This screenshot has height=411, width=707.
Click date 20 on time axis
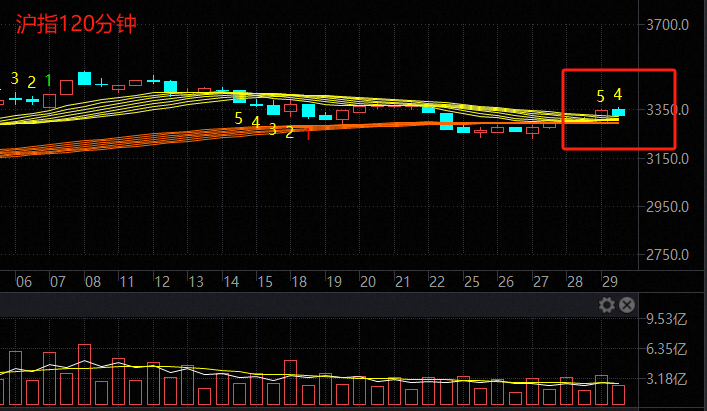pos(368,282)
